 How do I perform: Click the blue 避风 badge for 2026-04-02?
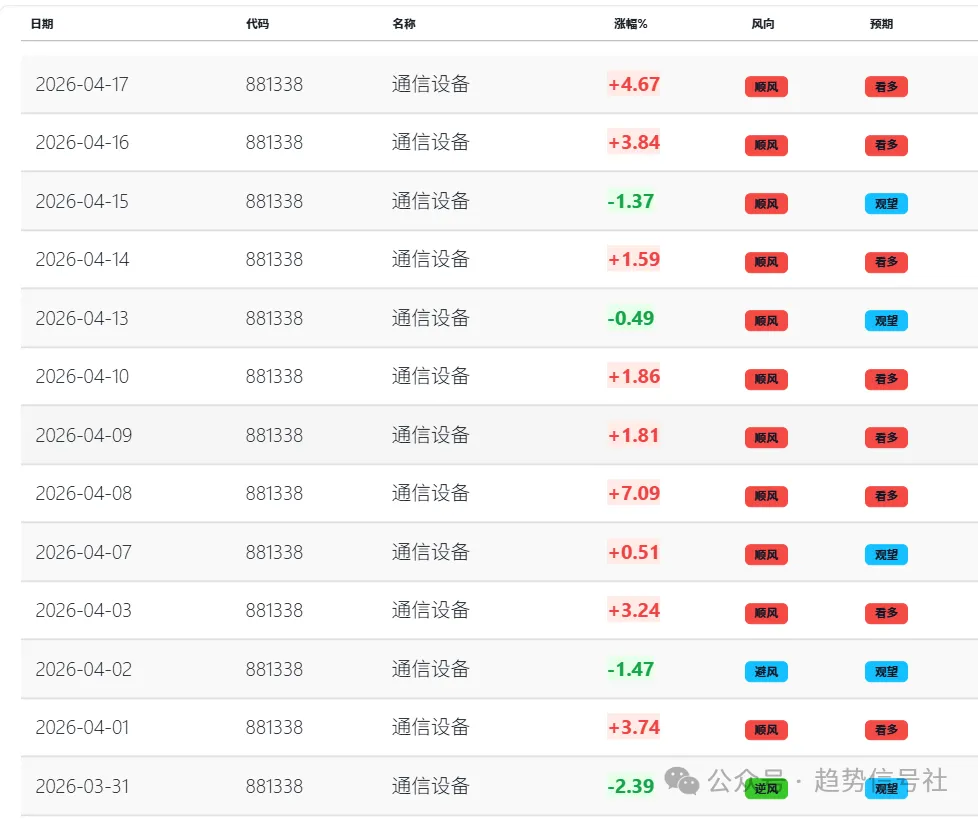pyautogui.click(x=766, y=672)
